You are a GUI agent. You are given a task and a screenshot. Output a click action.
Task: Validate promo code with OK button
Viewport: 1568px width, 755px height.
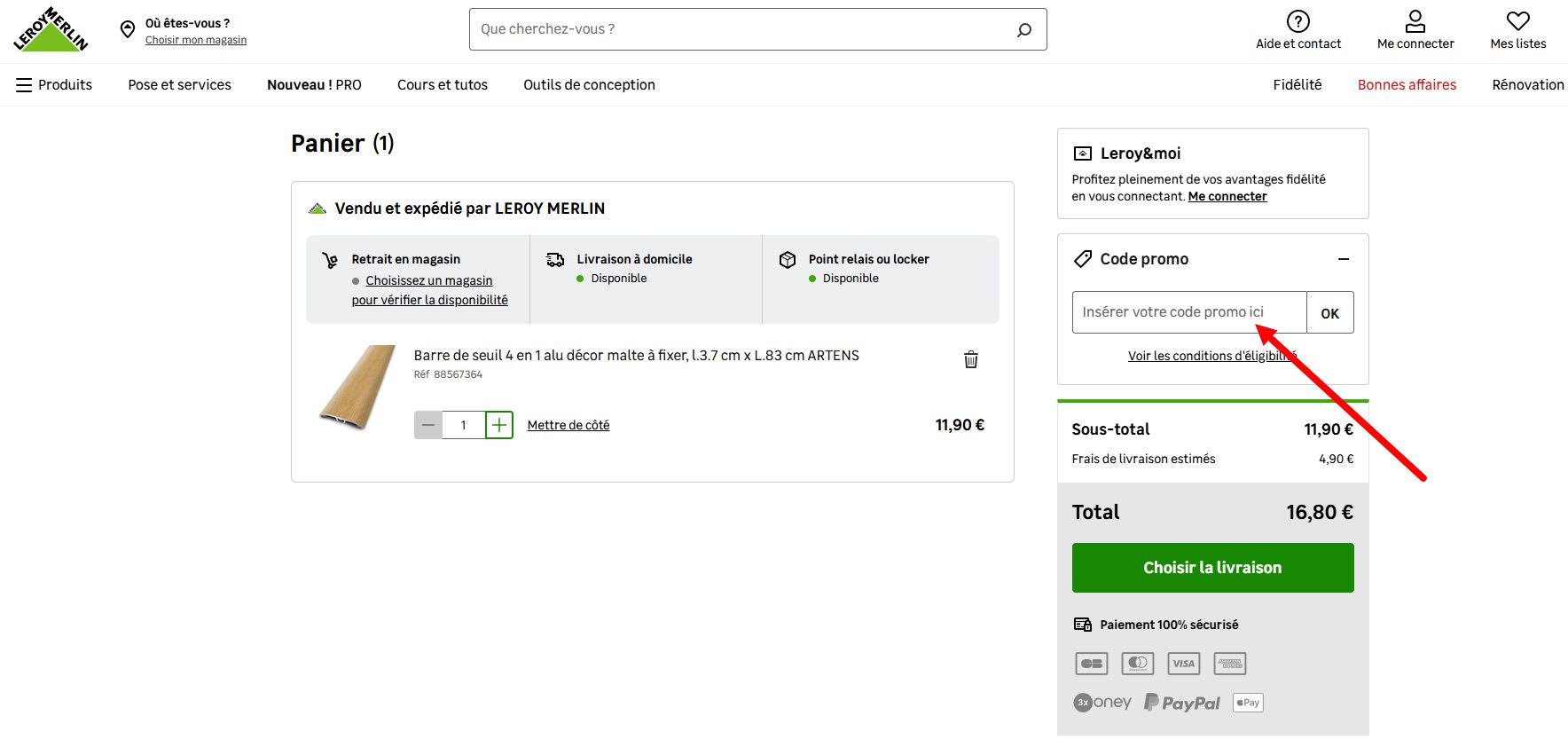coord(1330,312)
